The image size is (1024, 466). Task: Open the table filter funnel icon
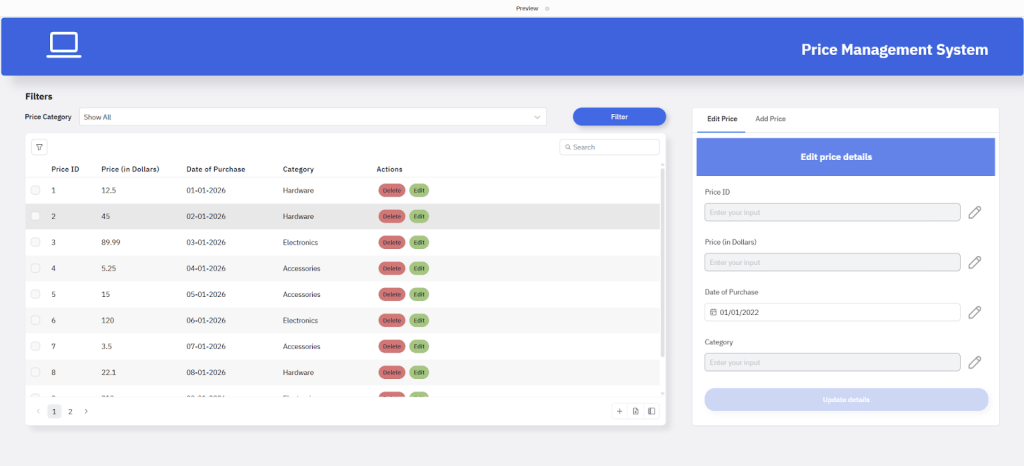[39, 148]
